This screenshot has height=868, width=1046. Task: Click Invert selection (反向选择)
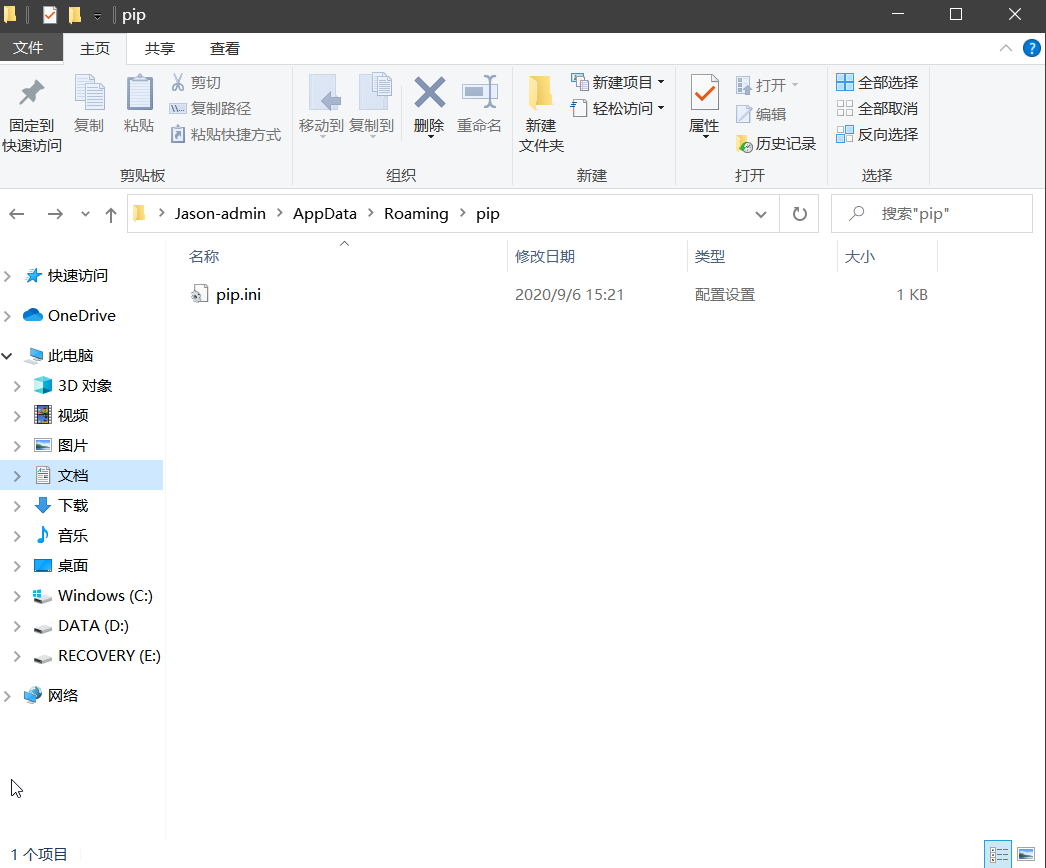point(877,134)
